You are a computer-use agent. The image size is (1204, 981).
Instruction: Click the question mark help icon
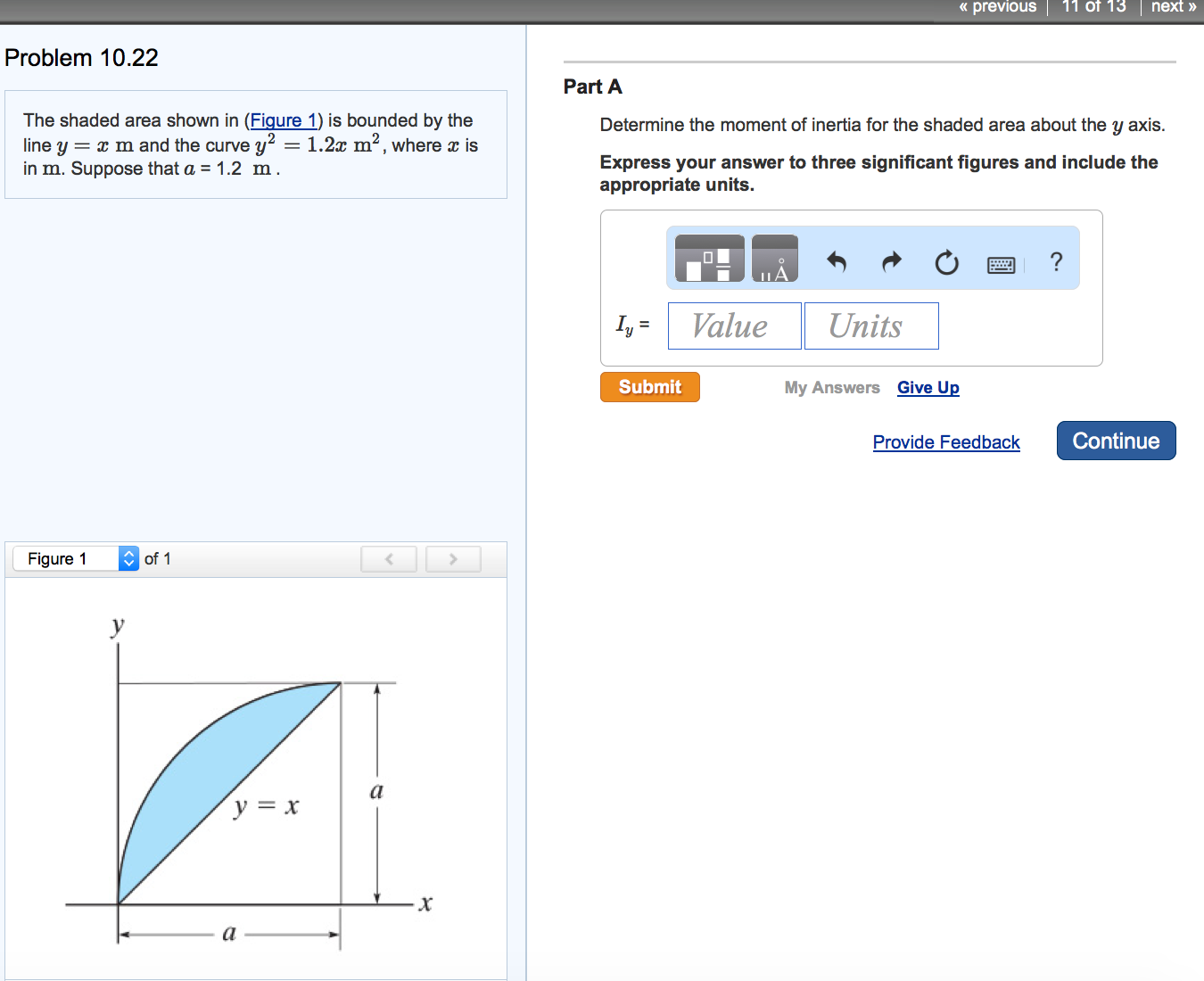pos(1056,262)
